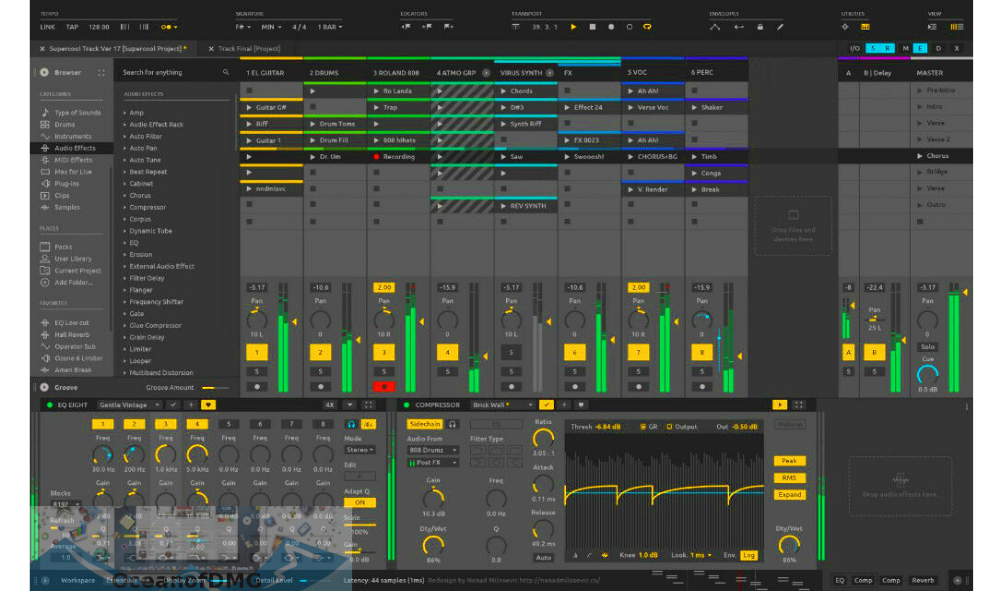Select Instruments category in browser sidebar

[x=72, y=137]
